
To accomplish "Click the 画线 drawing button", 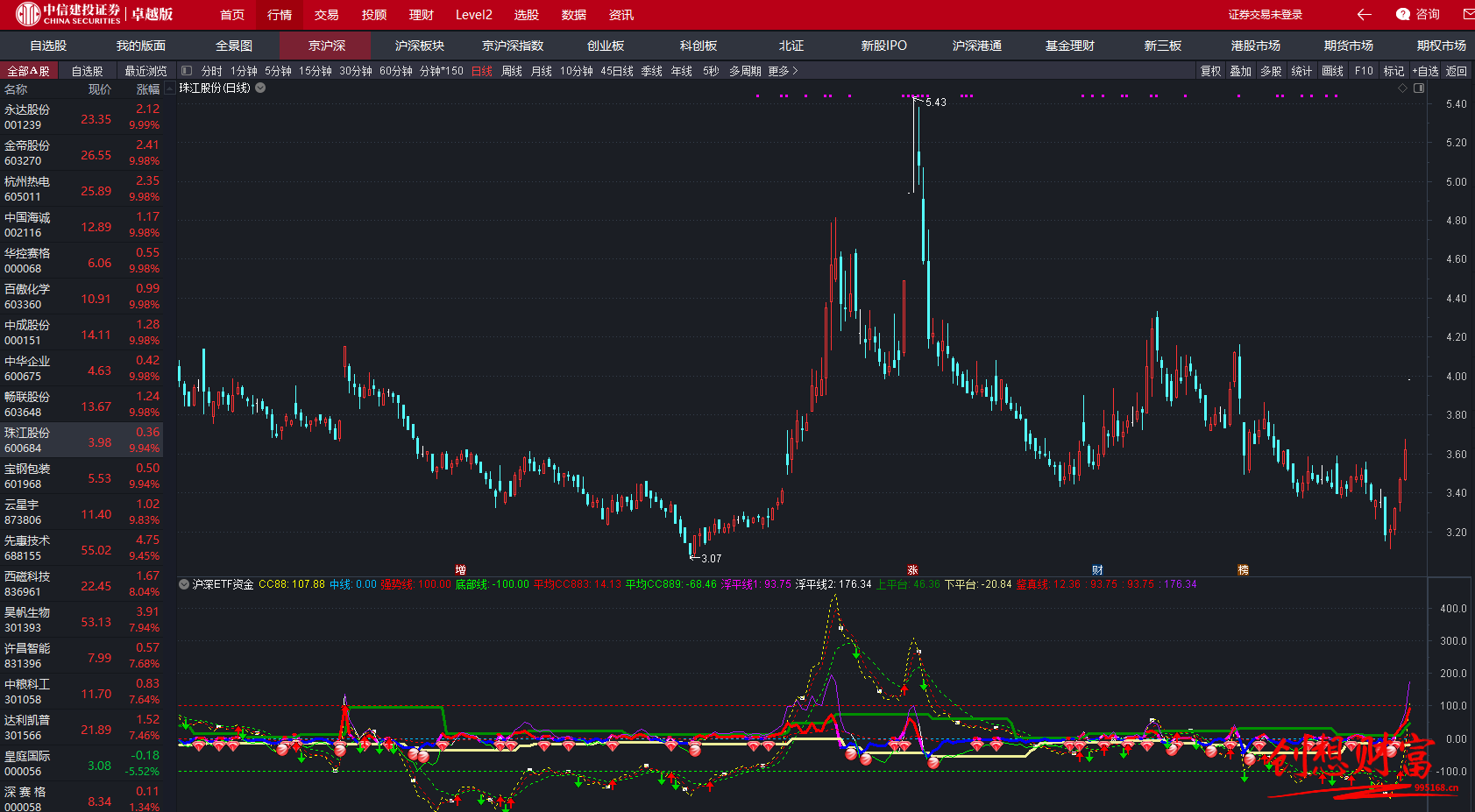I will (1333, 71).
